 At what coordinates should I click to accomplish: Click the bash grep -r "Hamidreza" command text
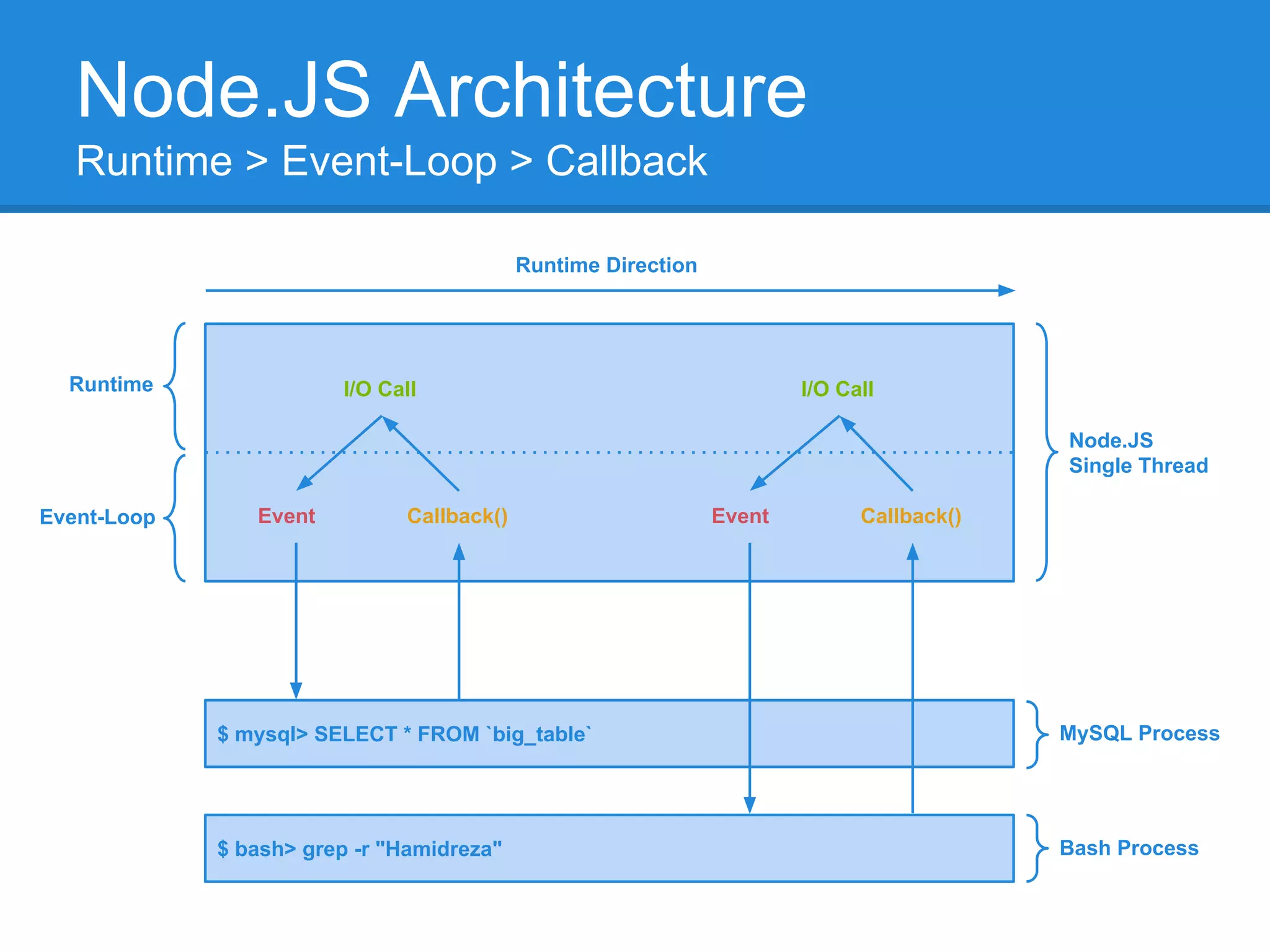(x=360, y=849)
